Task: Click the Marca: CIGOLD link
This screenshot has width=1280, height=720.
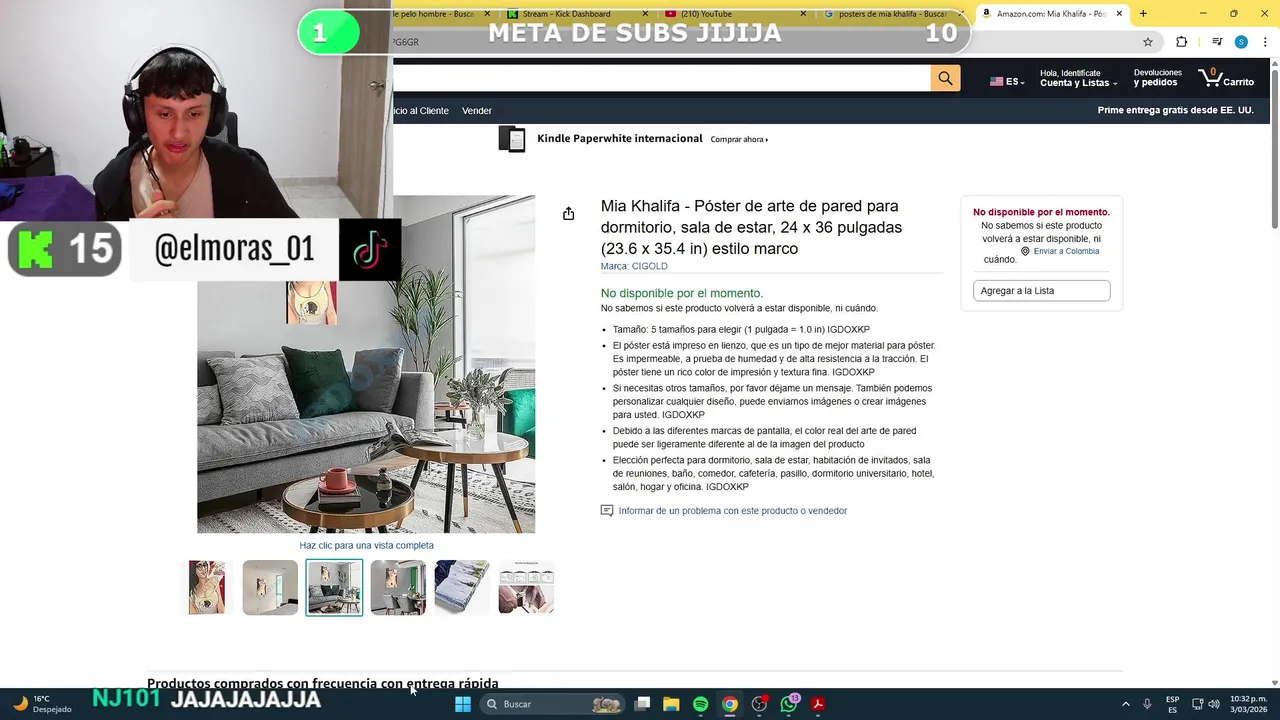Action: pyautogui.click(x=634, y=266)
